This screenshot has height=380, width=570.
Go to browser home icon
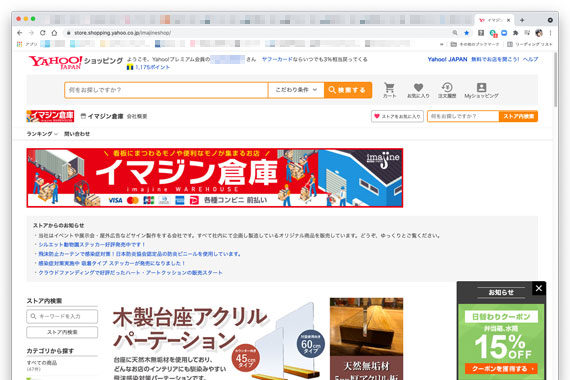tap(54, 33)
